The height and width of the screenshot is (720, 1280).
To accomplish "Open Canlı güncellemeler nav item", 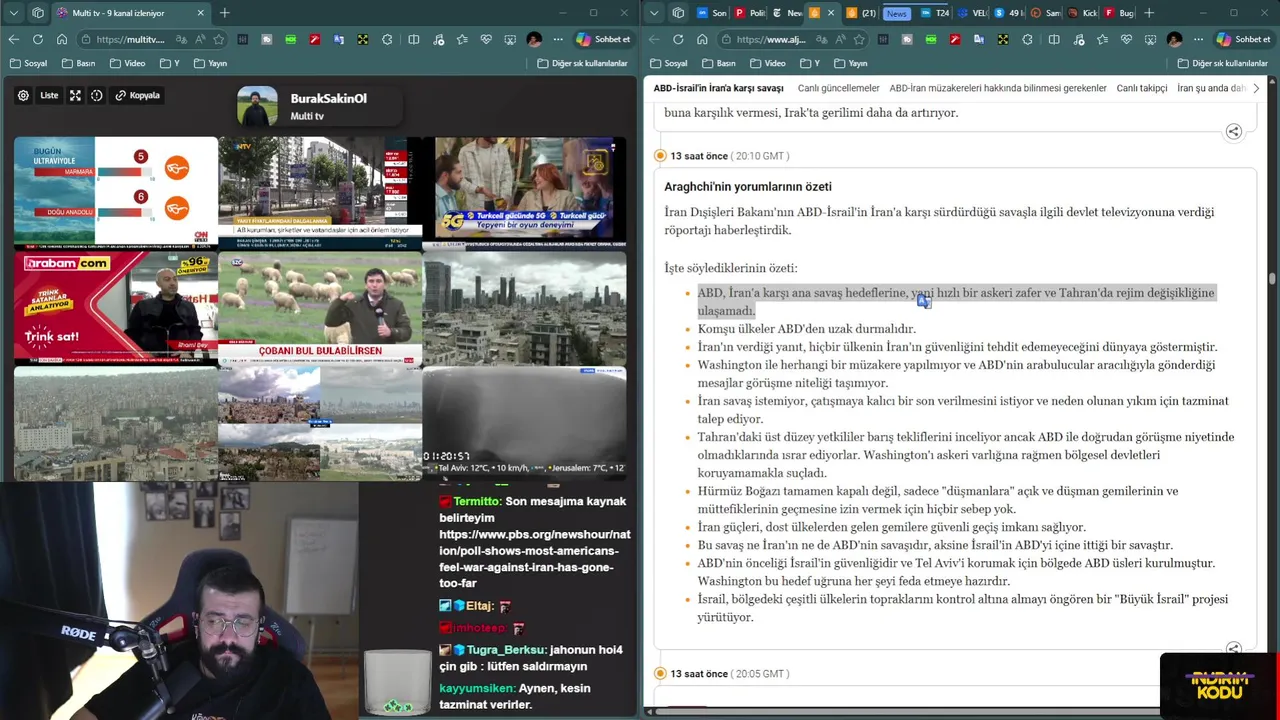I will (838, 88).
